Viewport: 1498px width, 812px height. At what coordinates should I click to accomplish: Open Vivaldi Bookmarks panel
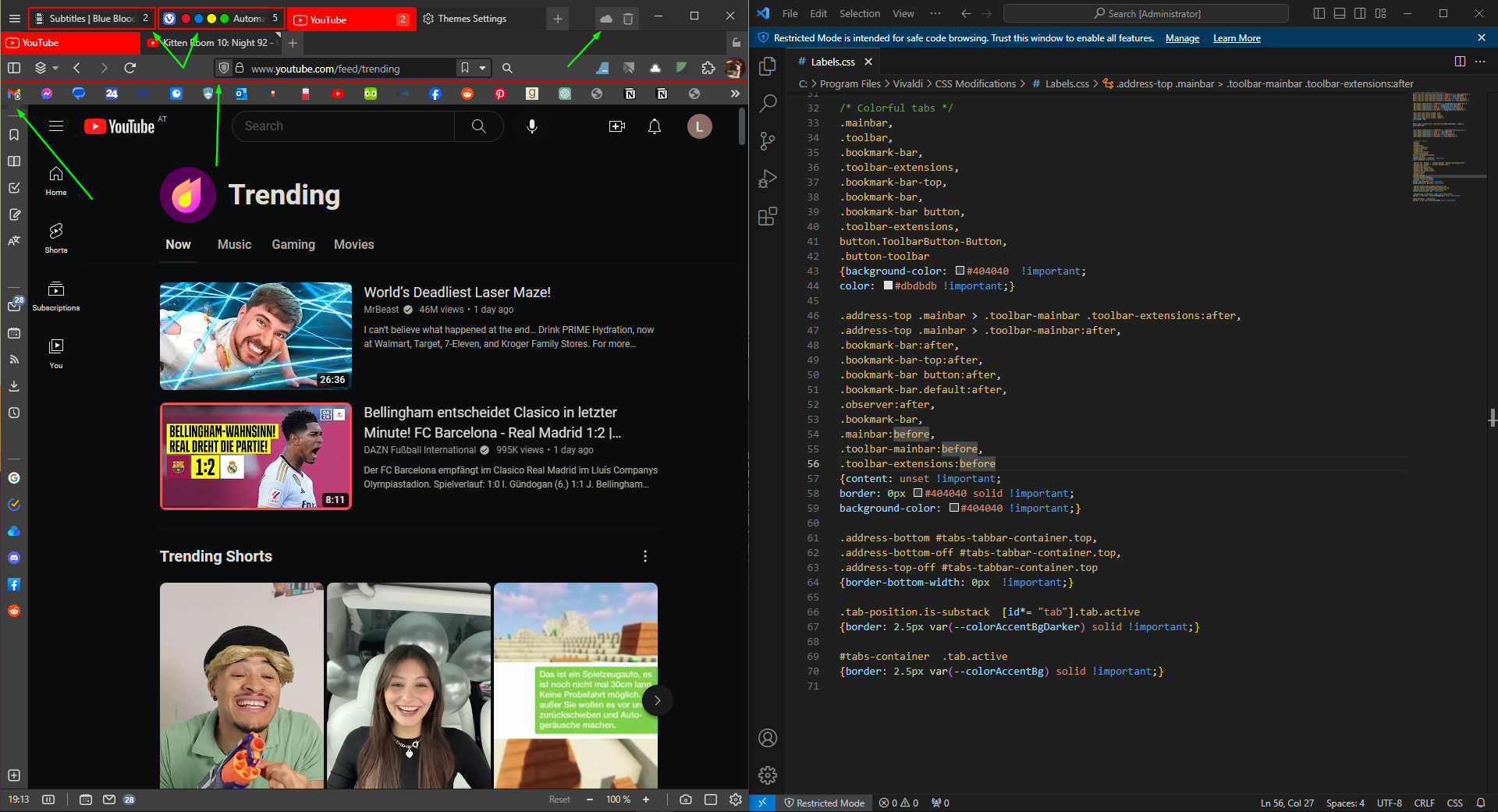tap(14, 135)
